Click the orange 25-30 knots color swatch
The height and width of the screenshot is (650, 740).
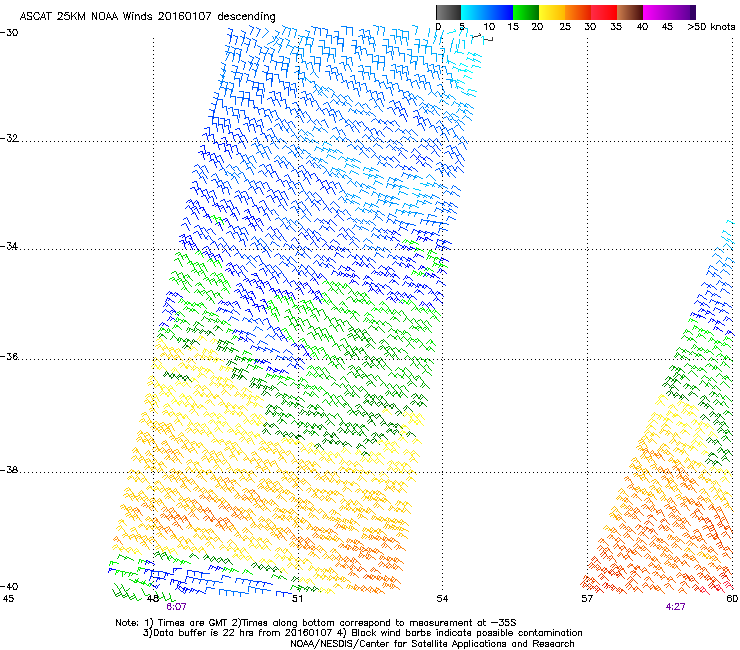578,12
